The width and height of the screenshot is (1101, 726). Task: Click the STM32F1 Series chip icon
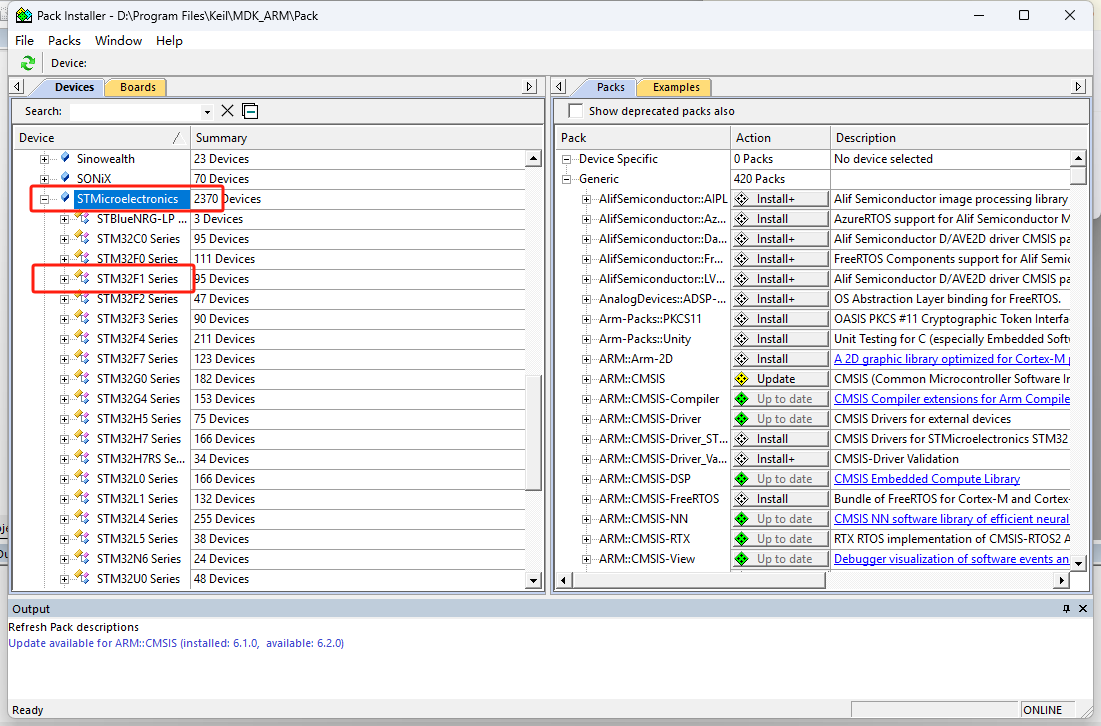tap(83, 278)
